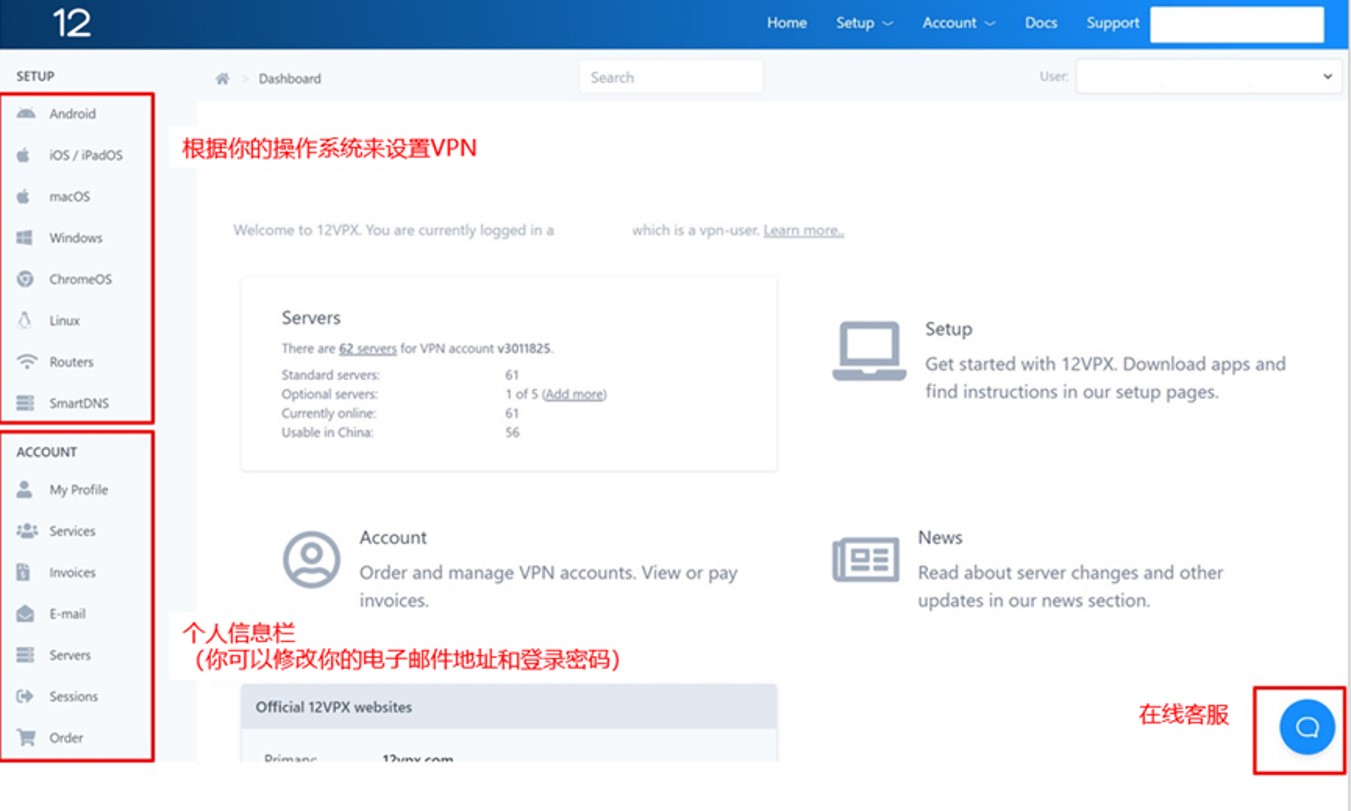Expand the User selection combo box
1351x811 pixels.
(x=1208, y=76)
